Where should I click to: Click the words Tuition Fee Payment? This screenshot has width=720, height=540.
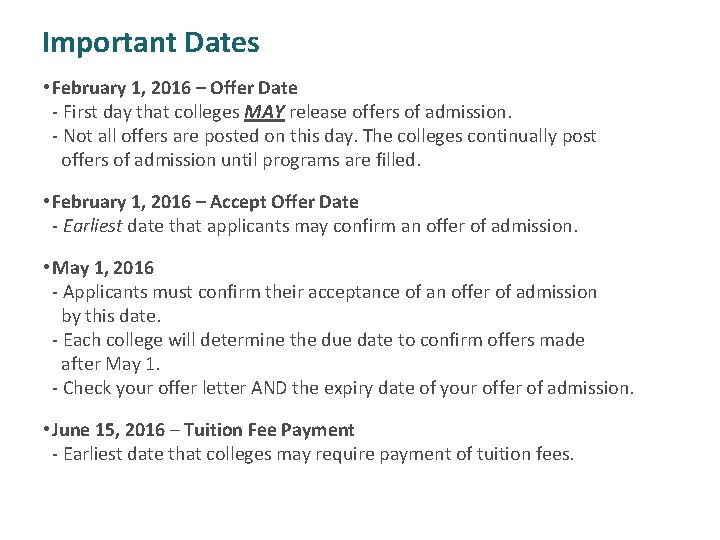[x=269, y=430]
